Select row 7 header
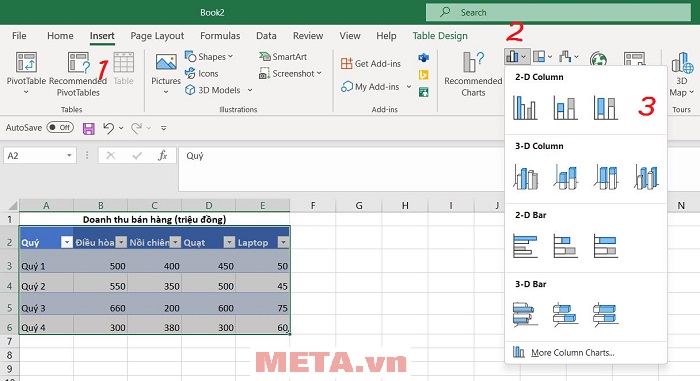This screenshot has height=381, width=700. coord(9,342)
